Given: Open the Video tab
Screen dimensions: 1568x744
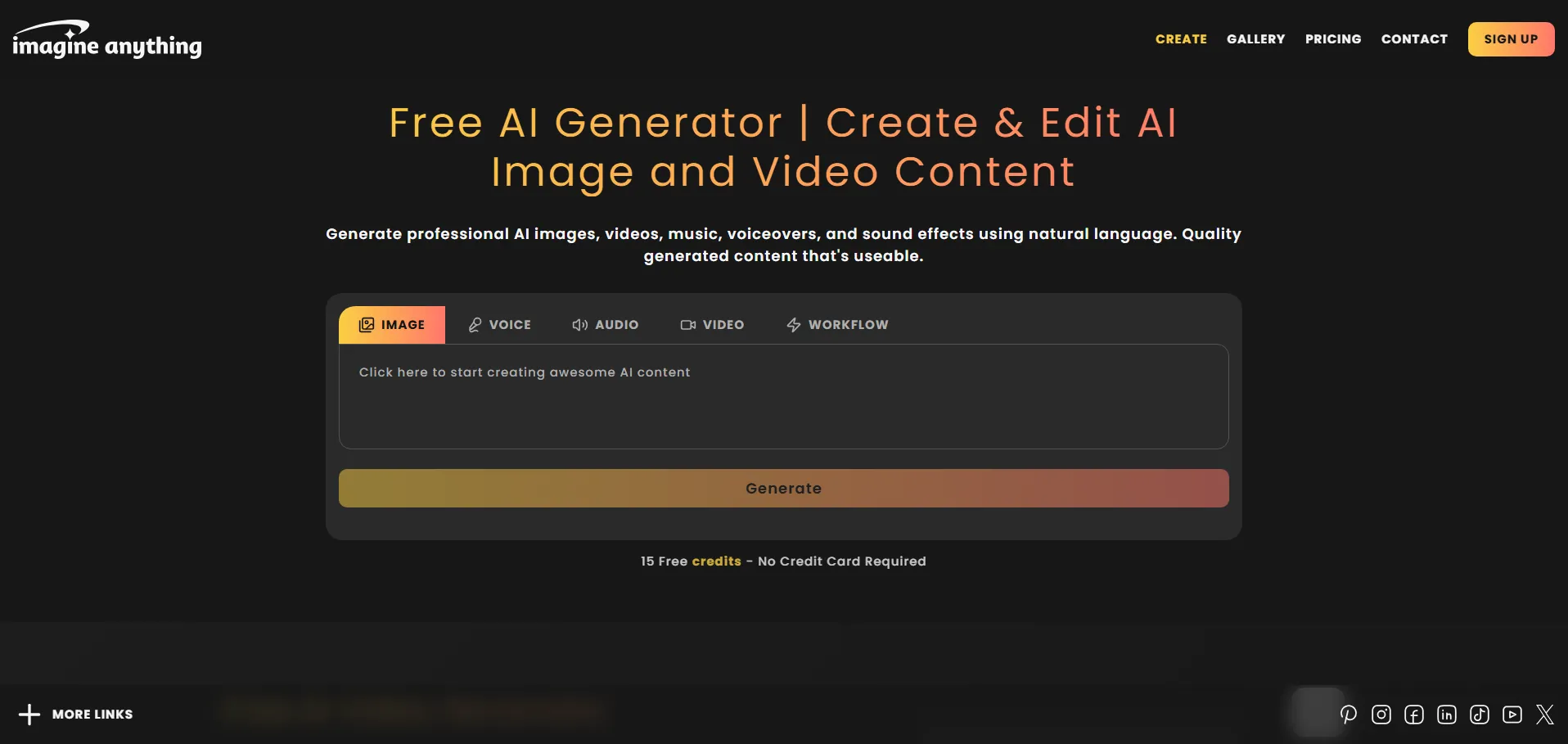Looking at the screenshot, I should tap(712, 325).
